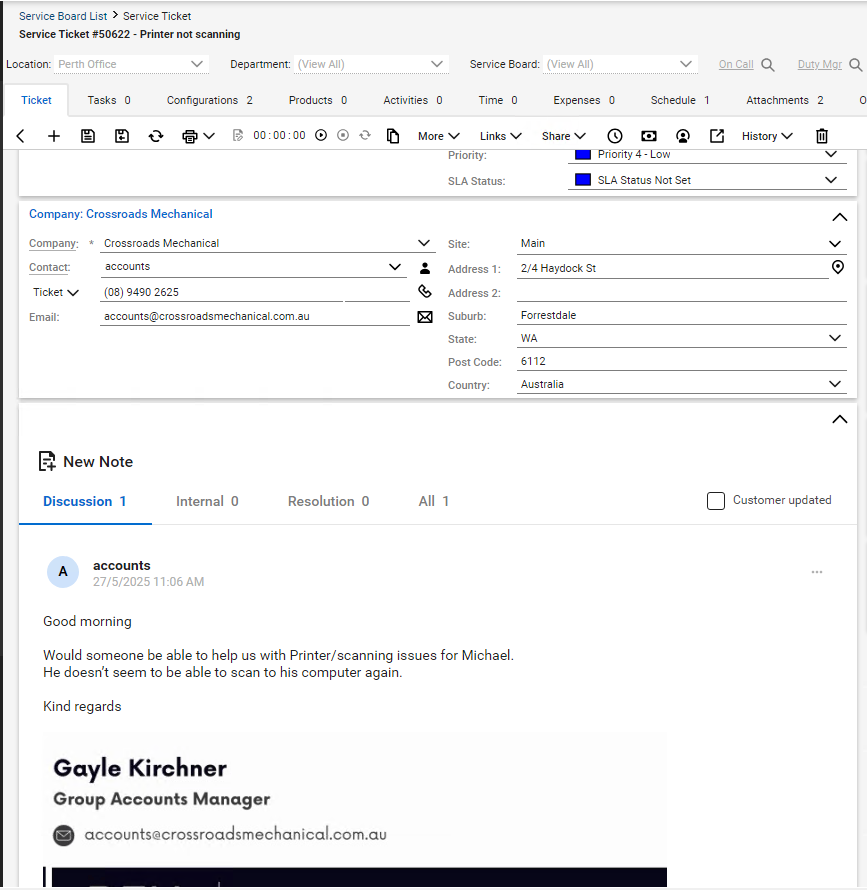The image size is (867, 890).
Task: Click the map pin icon by Address 1
Action: pos(837,267)
